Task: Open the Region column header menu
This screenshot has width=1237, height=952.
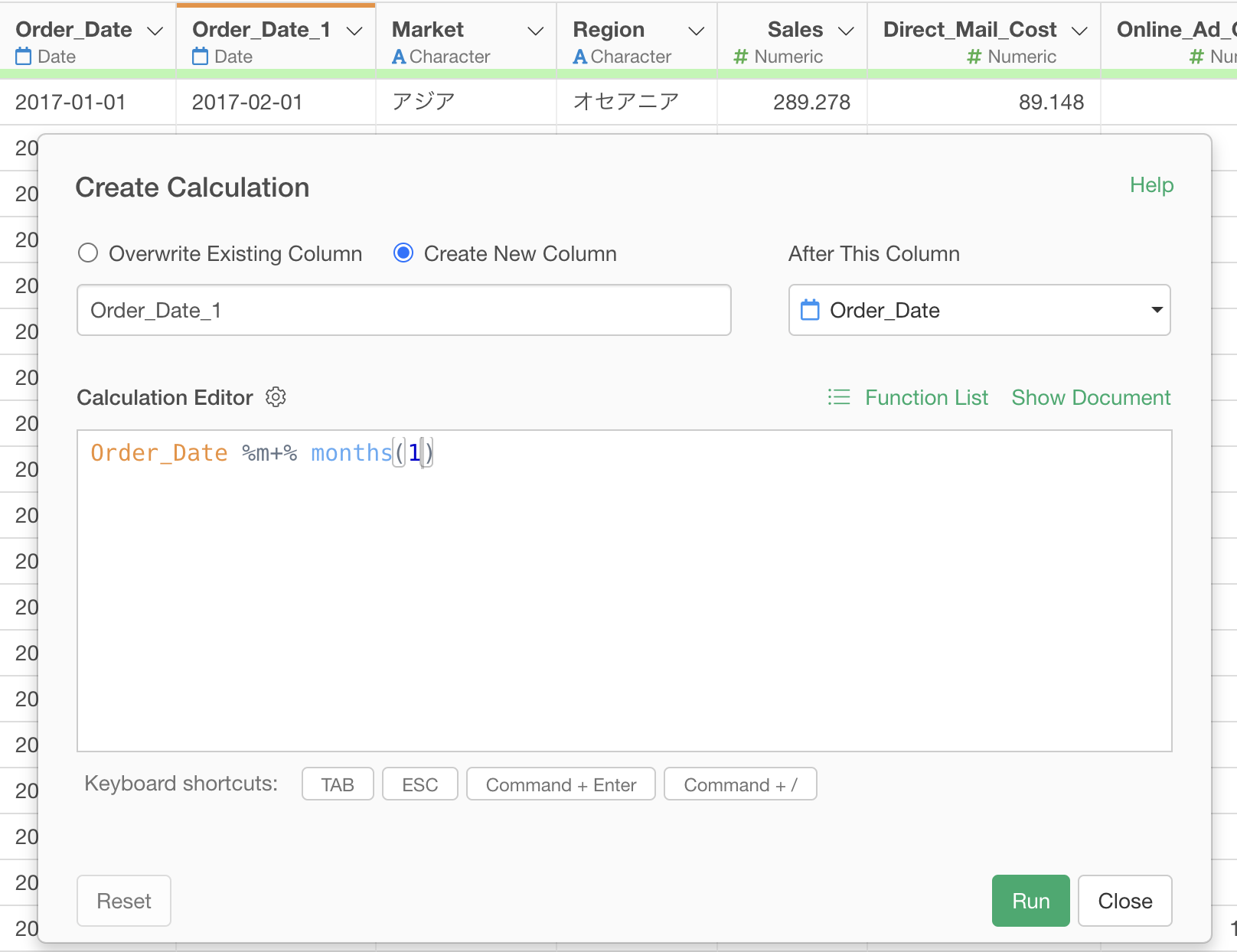Action: pyautogui.click(x=696, y=31)
